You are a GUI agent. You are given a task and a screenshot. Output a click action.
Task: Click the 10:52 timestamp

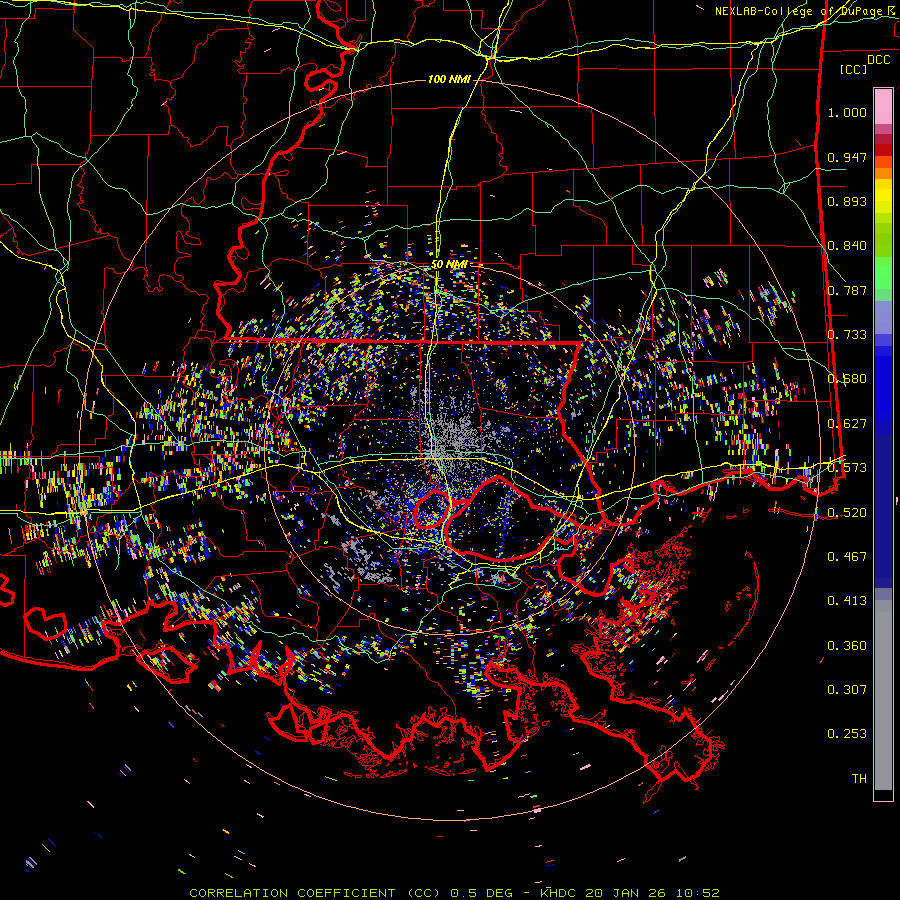tap(697, 893)
